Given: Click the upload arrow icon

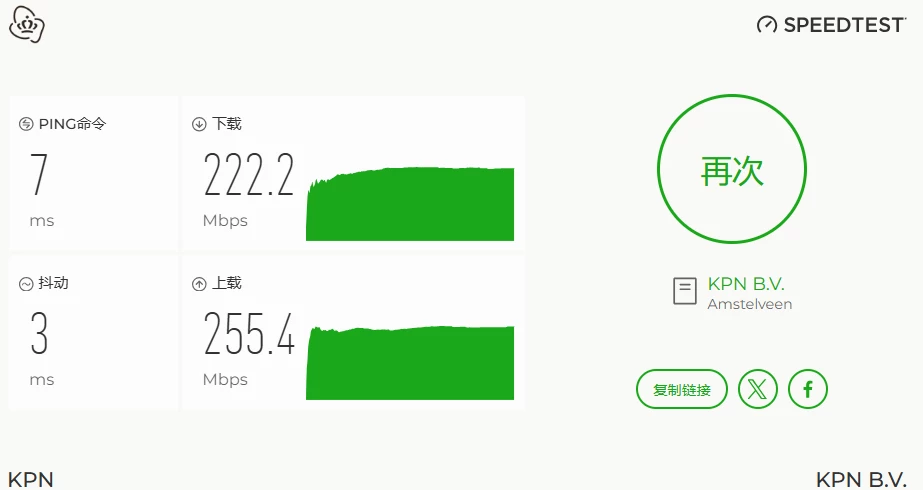Looking at the screenshot, I should [199, 284].
